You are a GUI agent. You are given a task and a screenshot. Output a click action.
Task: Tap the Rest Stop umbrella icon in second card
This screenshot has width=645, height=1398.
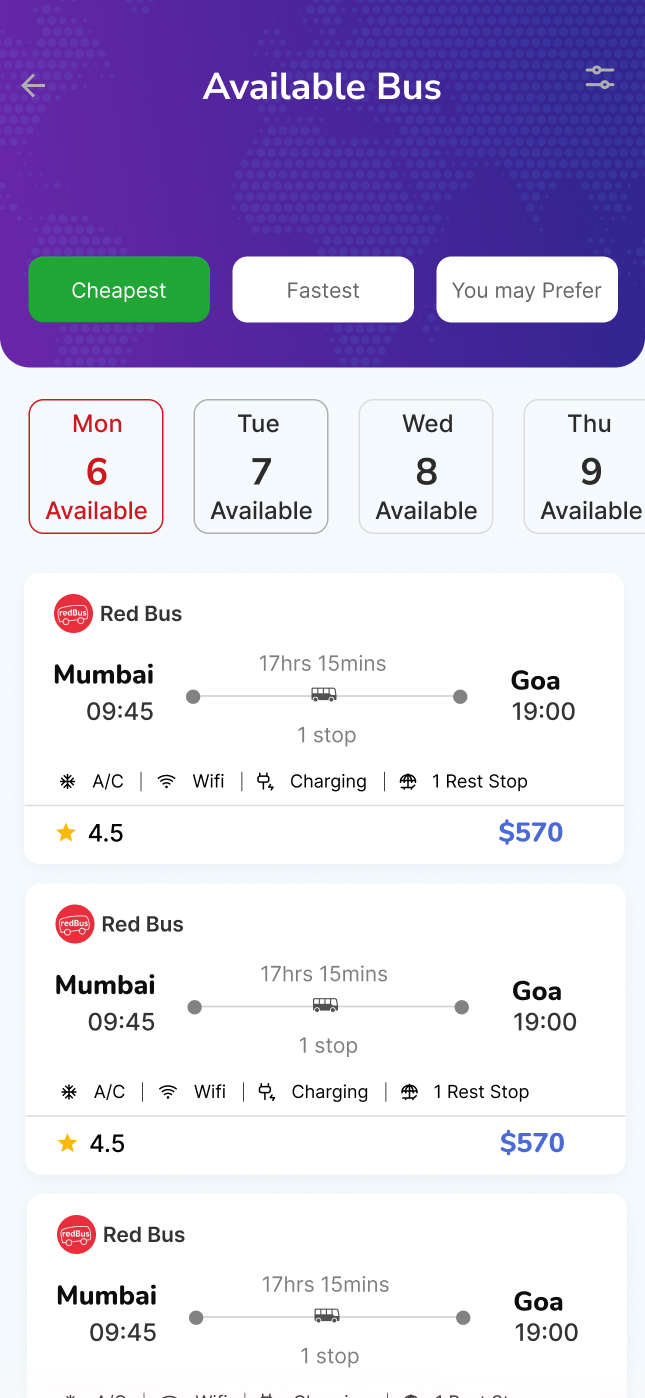pyautogui.click(x=409, y=1092)
